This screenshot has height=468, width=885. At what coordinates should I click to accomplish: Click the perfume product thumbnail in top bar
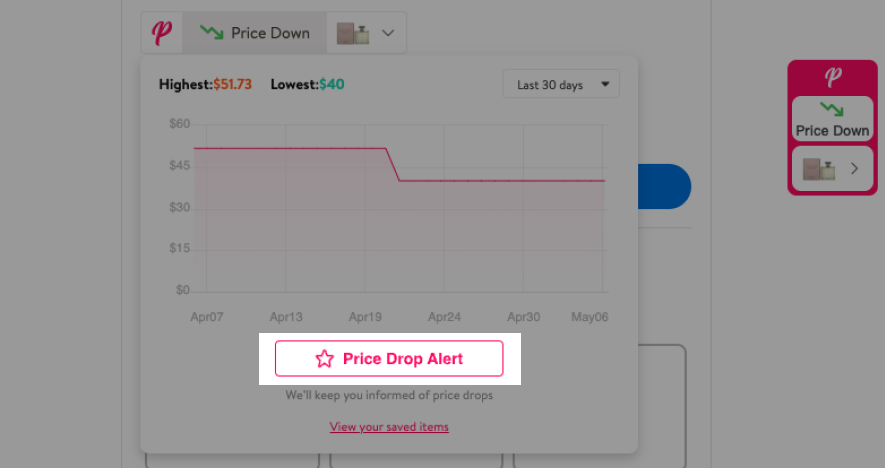pos(353,33)
